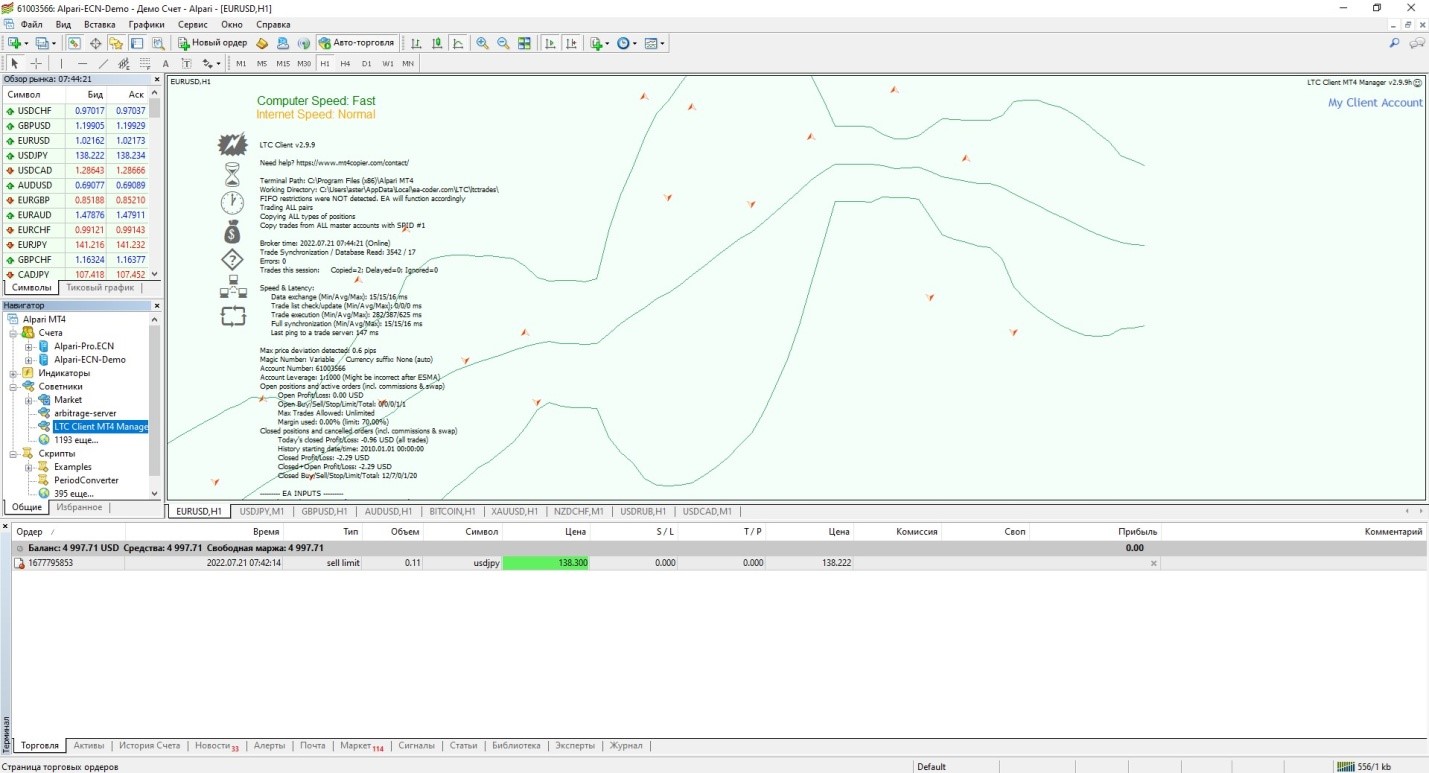Toggle the Navigator panel icon

click(x=116, y=43)
